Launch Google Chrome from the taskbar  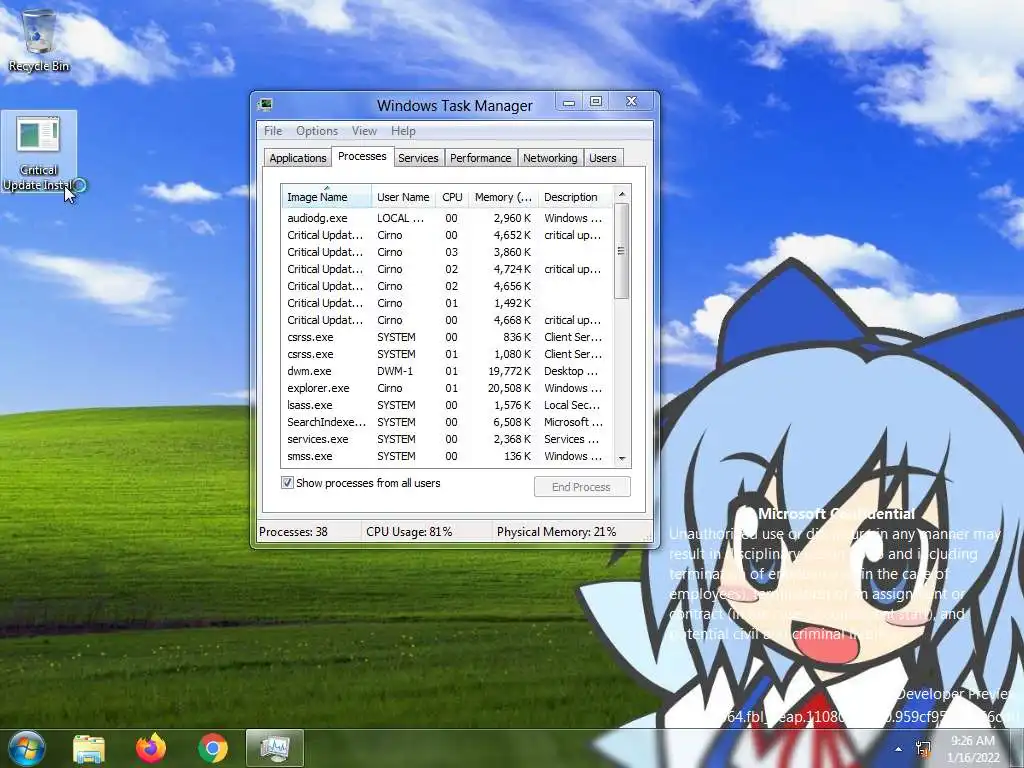pyautogui.click(x=213, y=748)
